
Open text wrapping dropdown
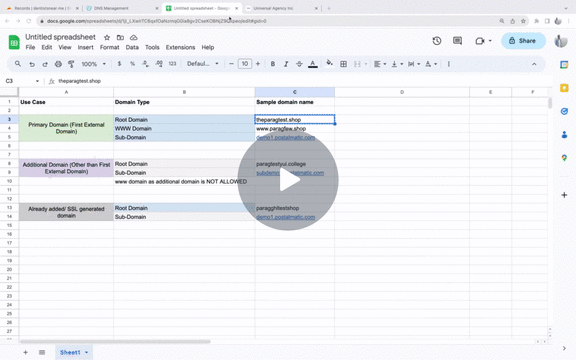(x=414, y=64)
